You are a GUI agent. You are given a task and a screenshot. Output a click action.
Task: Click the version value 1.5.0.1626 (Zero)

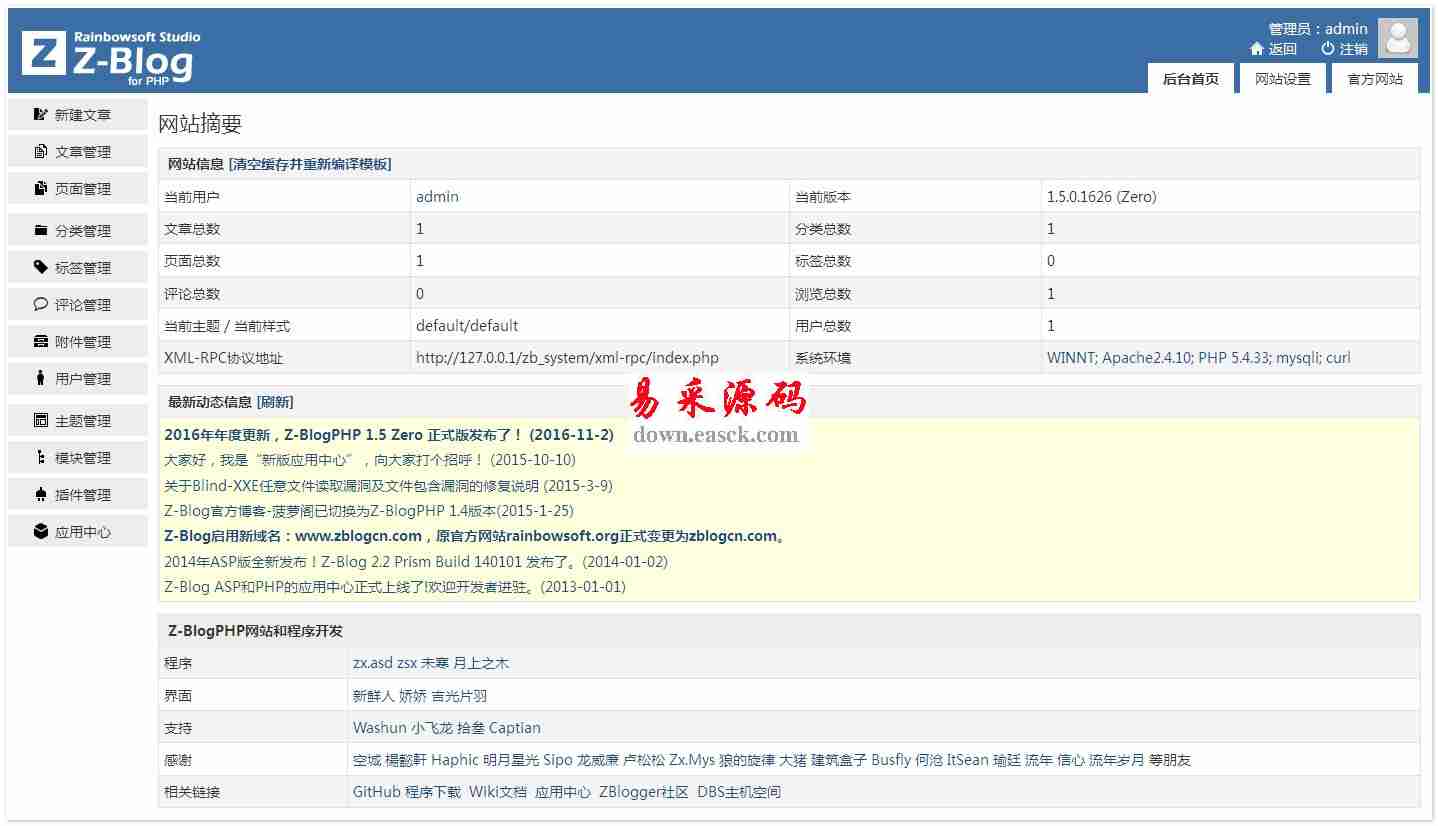coord(1102,197)
